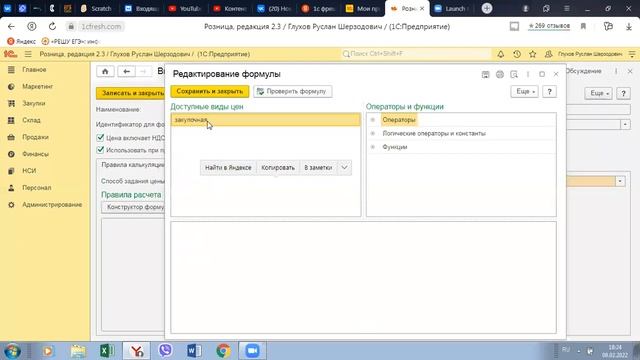Click the globe link icon in formula dialog title
This screenshot has width=640, height=360.
click(x=500, y=74)
